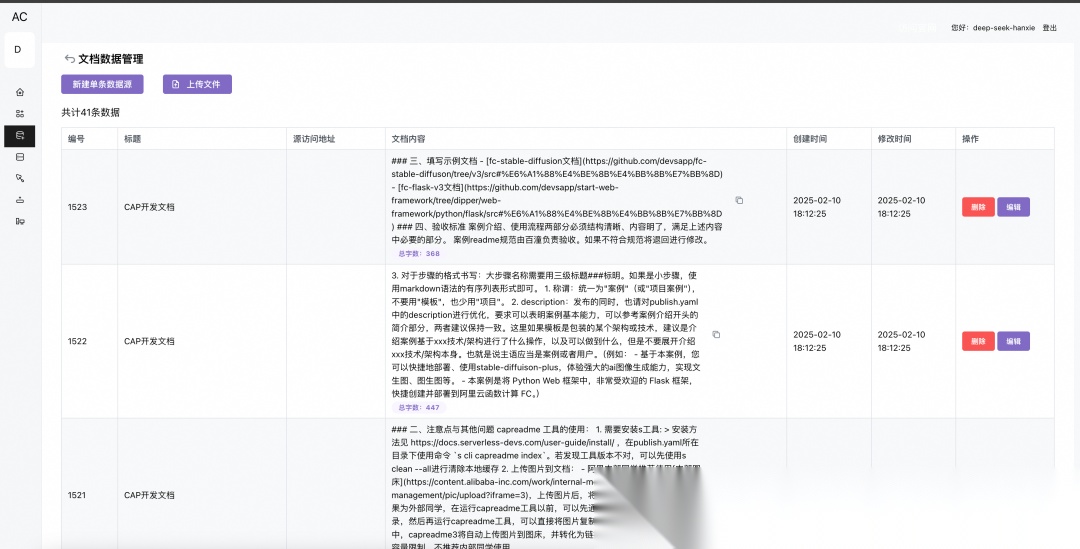1080x549 pixels.
Task: Click creation time of row 1523
Action: tap(817, 207)
